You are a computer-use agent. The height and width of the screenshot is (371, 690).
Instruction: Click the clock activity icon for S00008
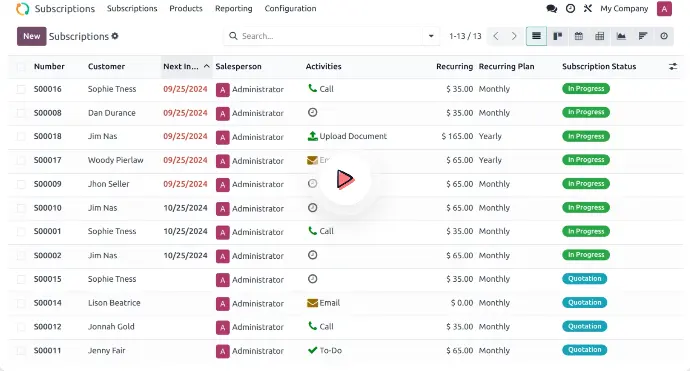[x=312, y=113]
